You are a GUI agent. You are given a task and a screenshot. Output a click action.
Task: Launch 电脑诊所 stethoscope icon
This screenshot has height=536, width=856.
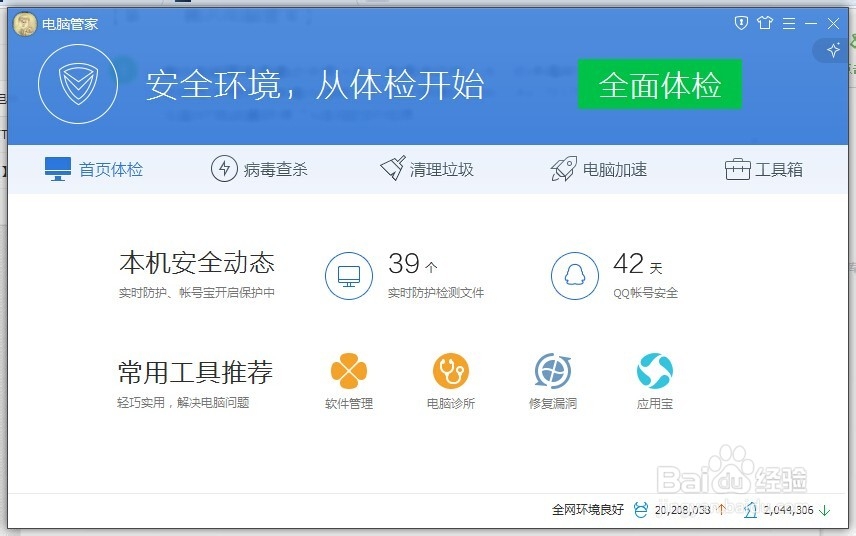pyautogui.click(x=451, y=371)
